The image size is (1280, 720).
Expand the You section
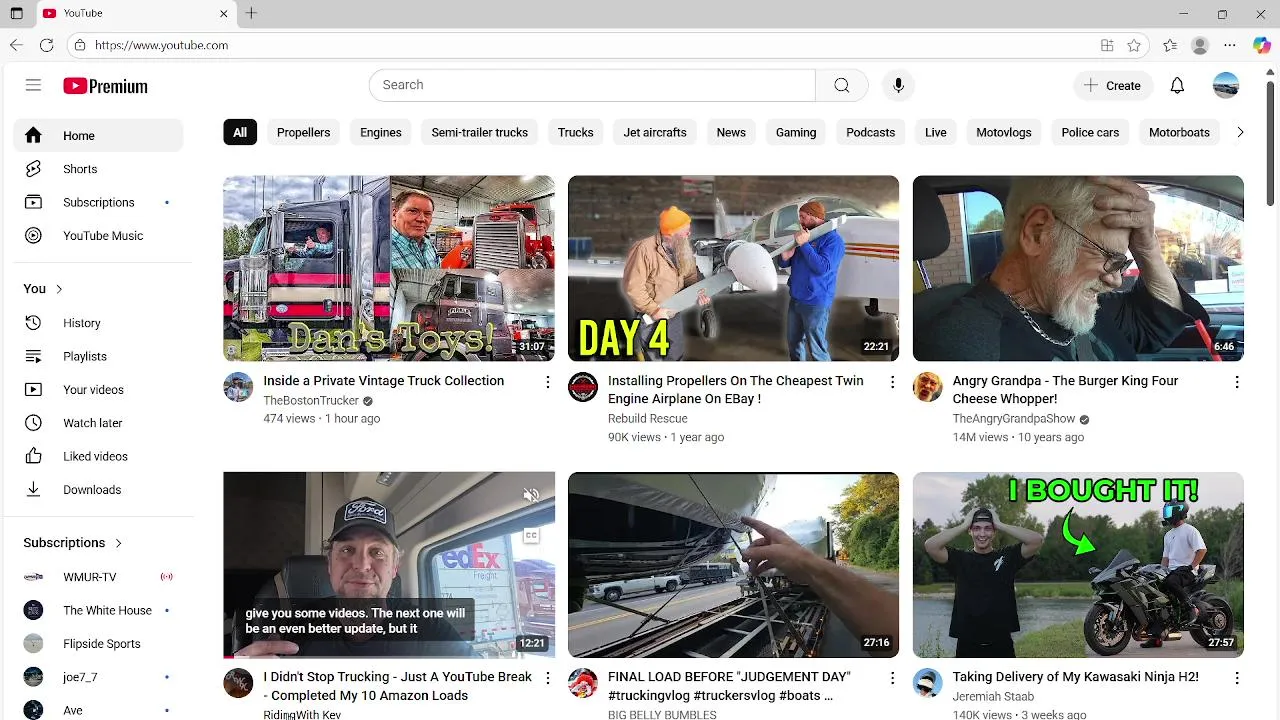pyautogui.click(x=44, y=289)
